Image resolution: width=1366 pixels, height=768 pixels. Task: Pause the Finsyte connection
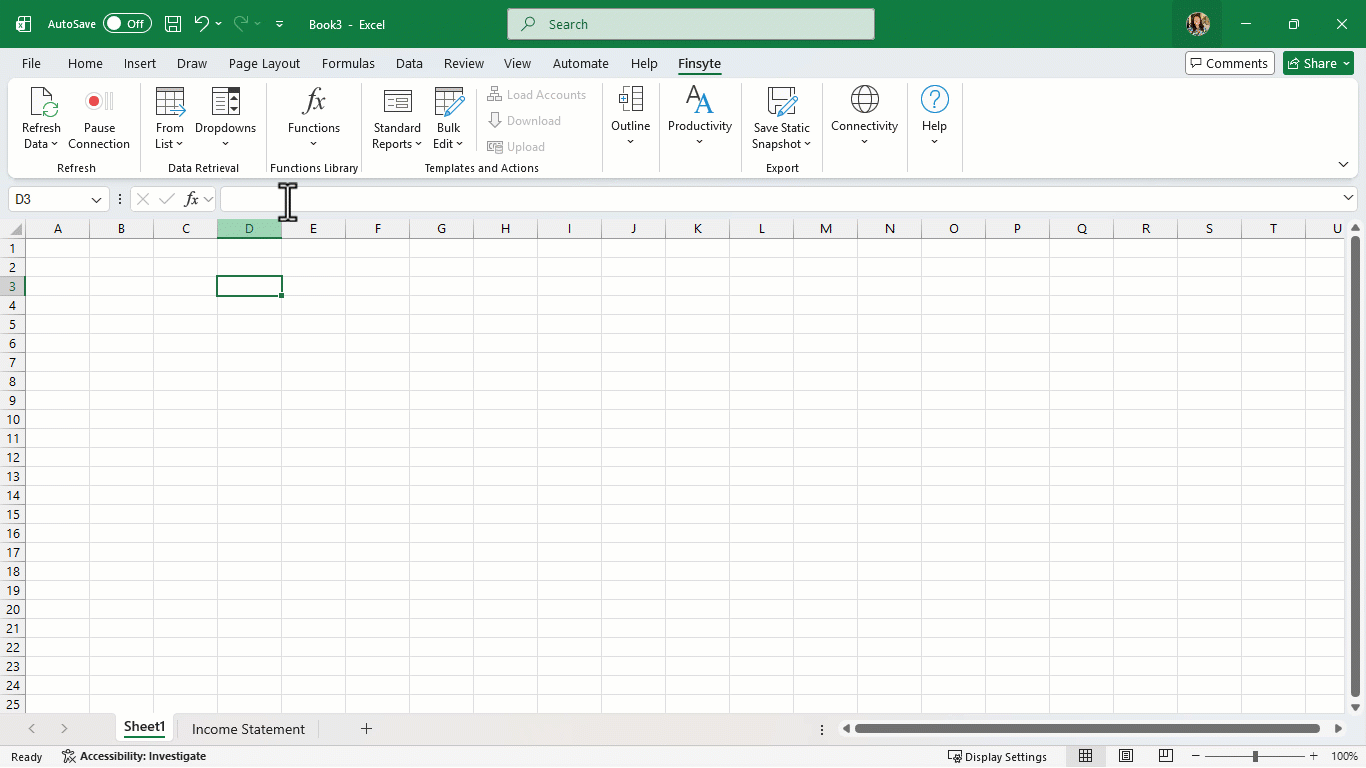(99, 102)
